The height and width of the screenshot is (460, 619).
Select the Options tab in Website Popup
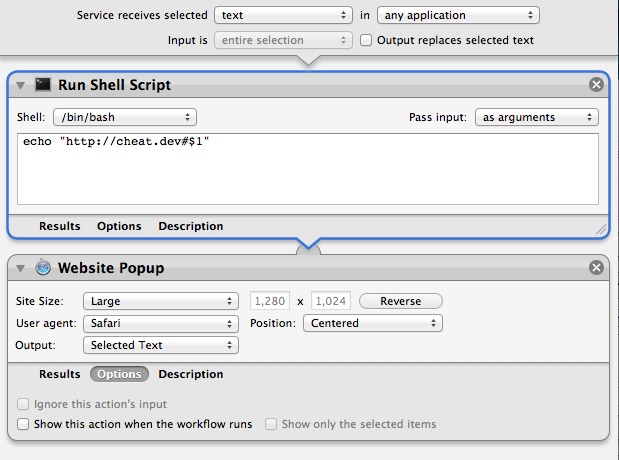119,374
